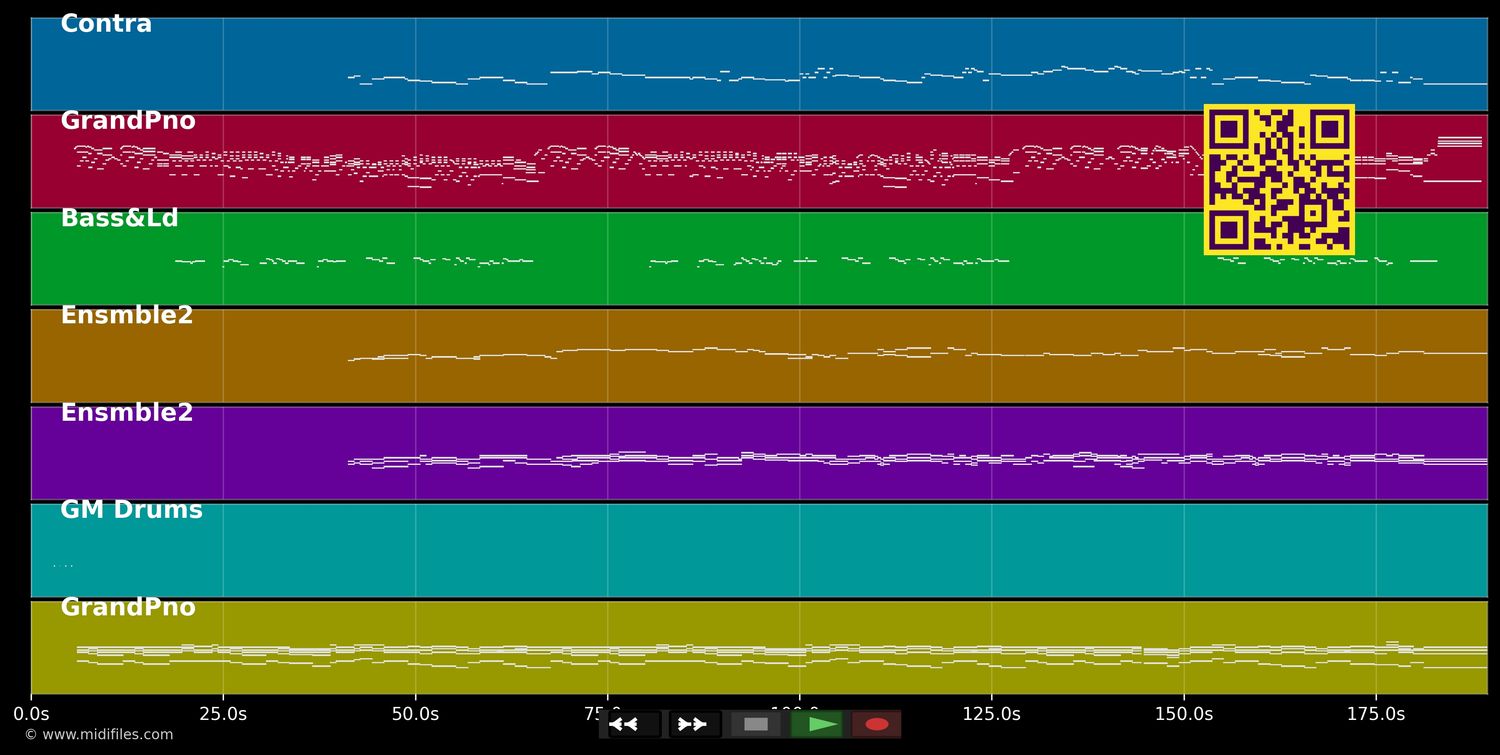The image size is (1500, 755).
Task: Select the red GrandPno track label
Action: pos(128,121)
